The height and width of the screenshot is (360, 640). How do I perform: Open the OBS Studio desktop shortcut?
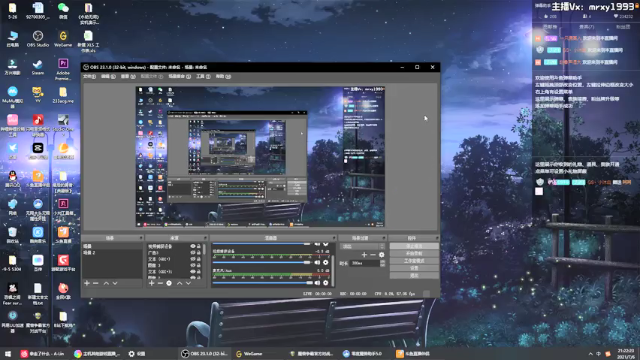[x=38, y=39]
